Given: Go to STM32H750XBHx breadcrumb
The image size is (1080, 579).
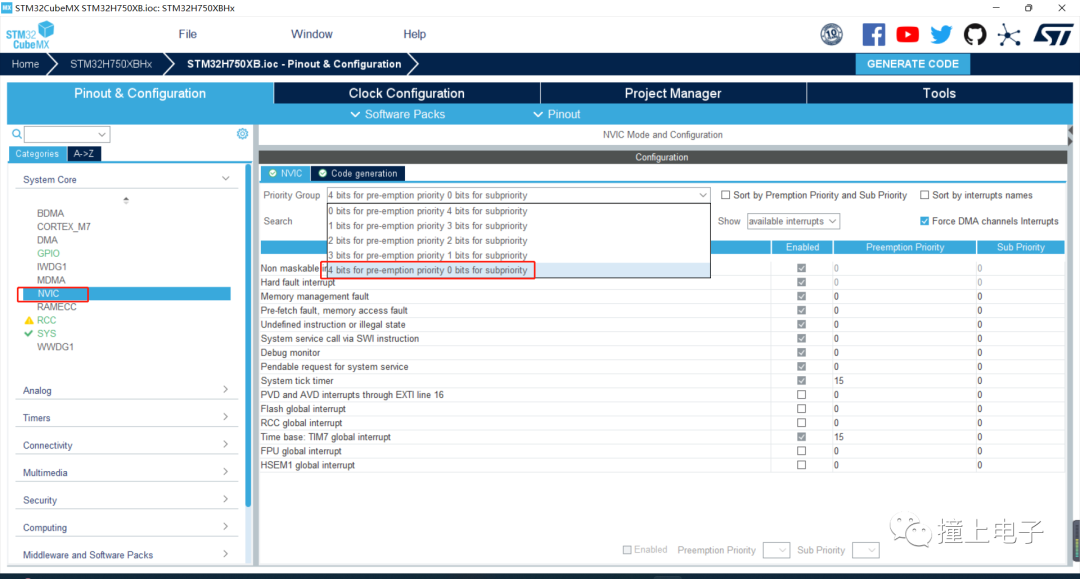Looking at the screenshot, I should pyautogui.click(x=111, y=64).
